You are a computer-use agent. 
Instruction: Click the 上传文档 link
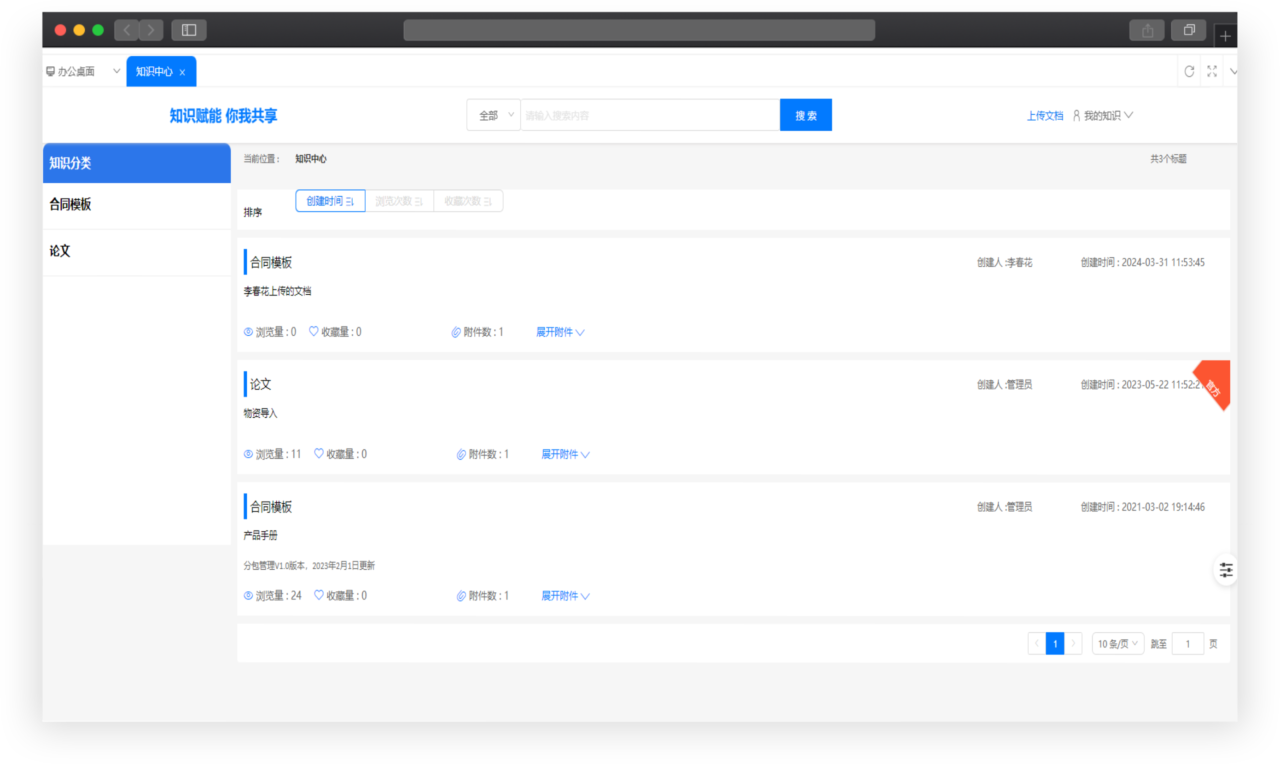coord(1045,116)
